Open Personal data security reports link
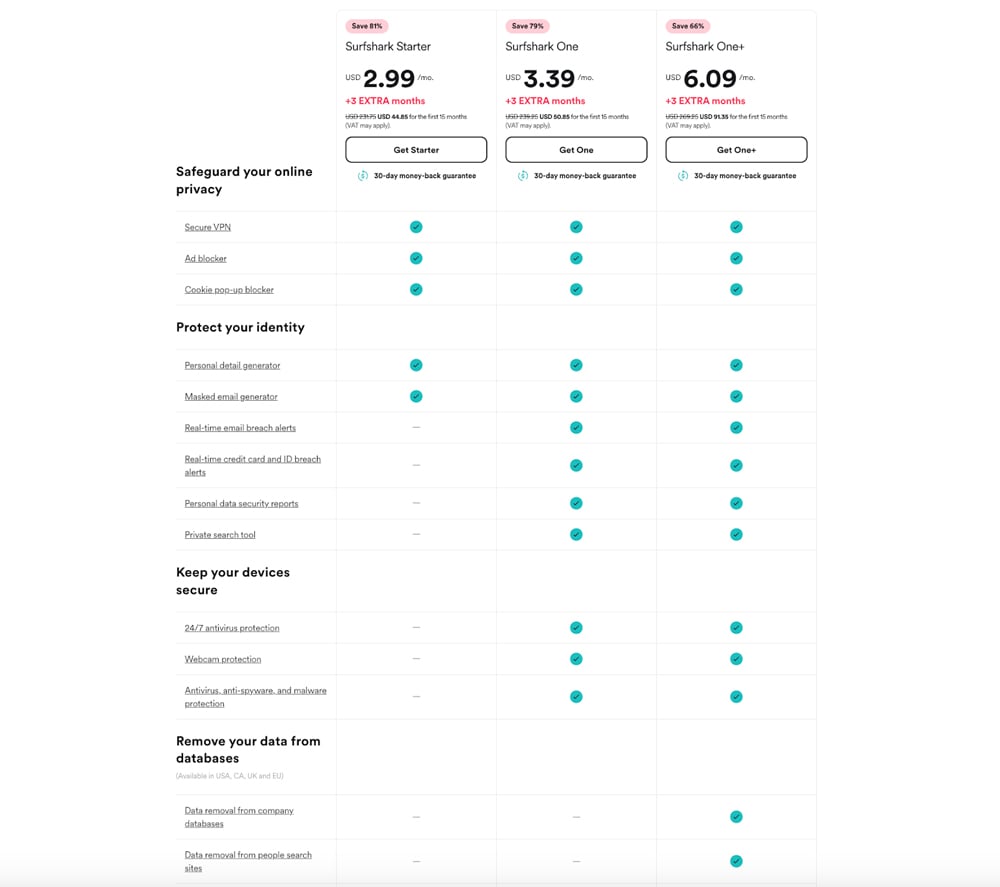 [x=241, y=504]
